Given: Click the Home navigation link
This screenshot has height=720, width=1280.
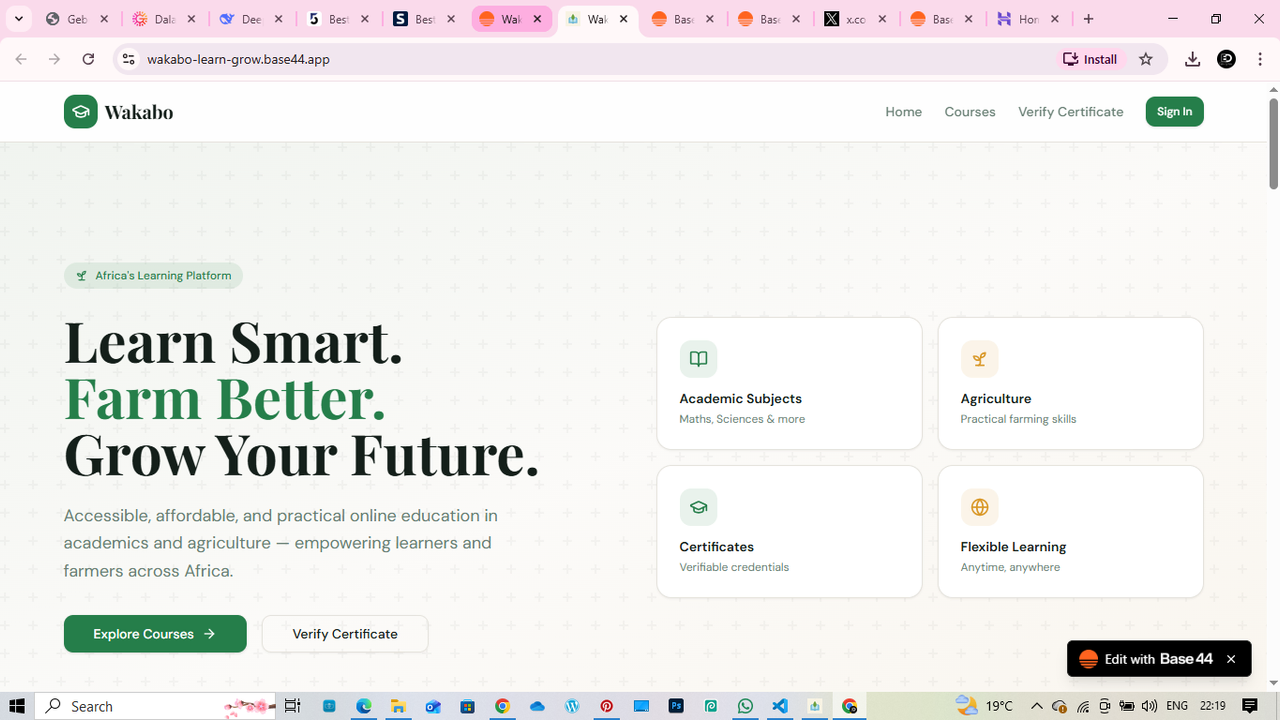Looking at the screenshot, I should pyautogui.click(x=903, y=112).
